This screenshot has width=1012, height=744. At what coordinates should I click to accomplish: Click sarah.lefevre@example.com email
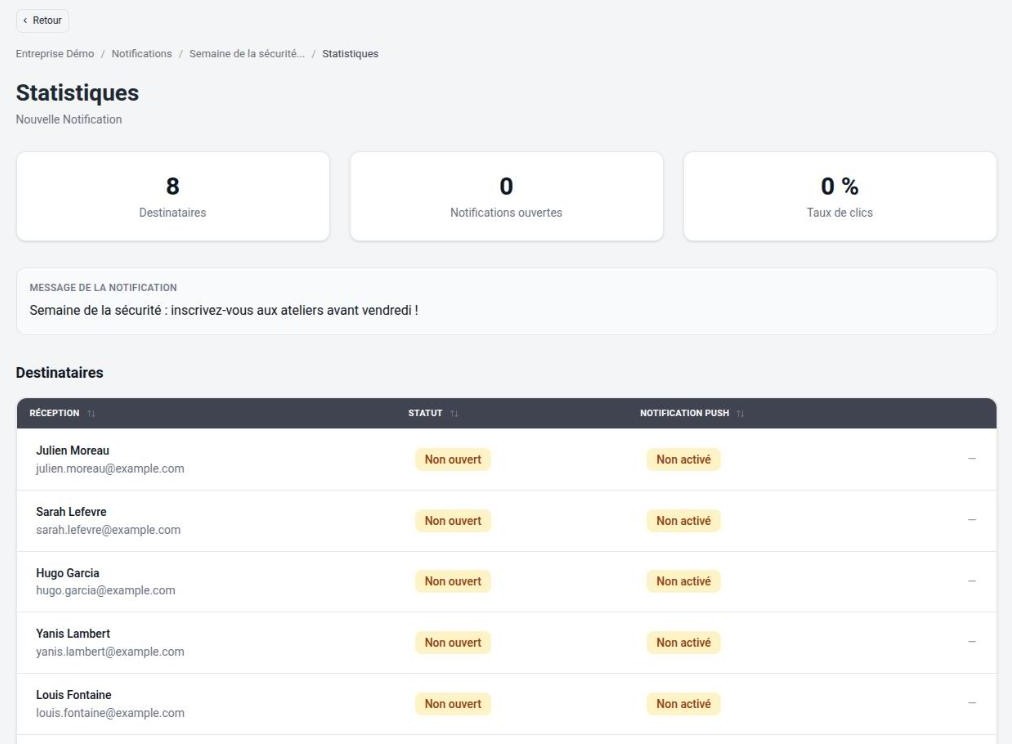108,530
